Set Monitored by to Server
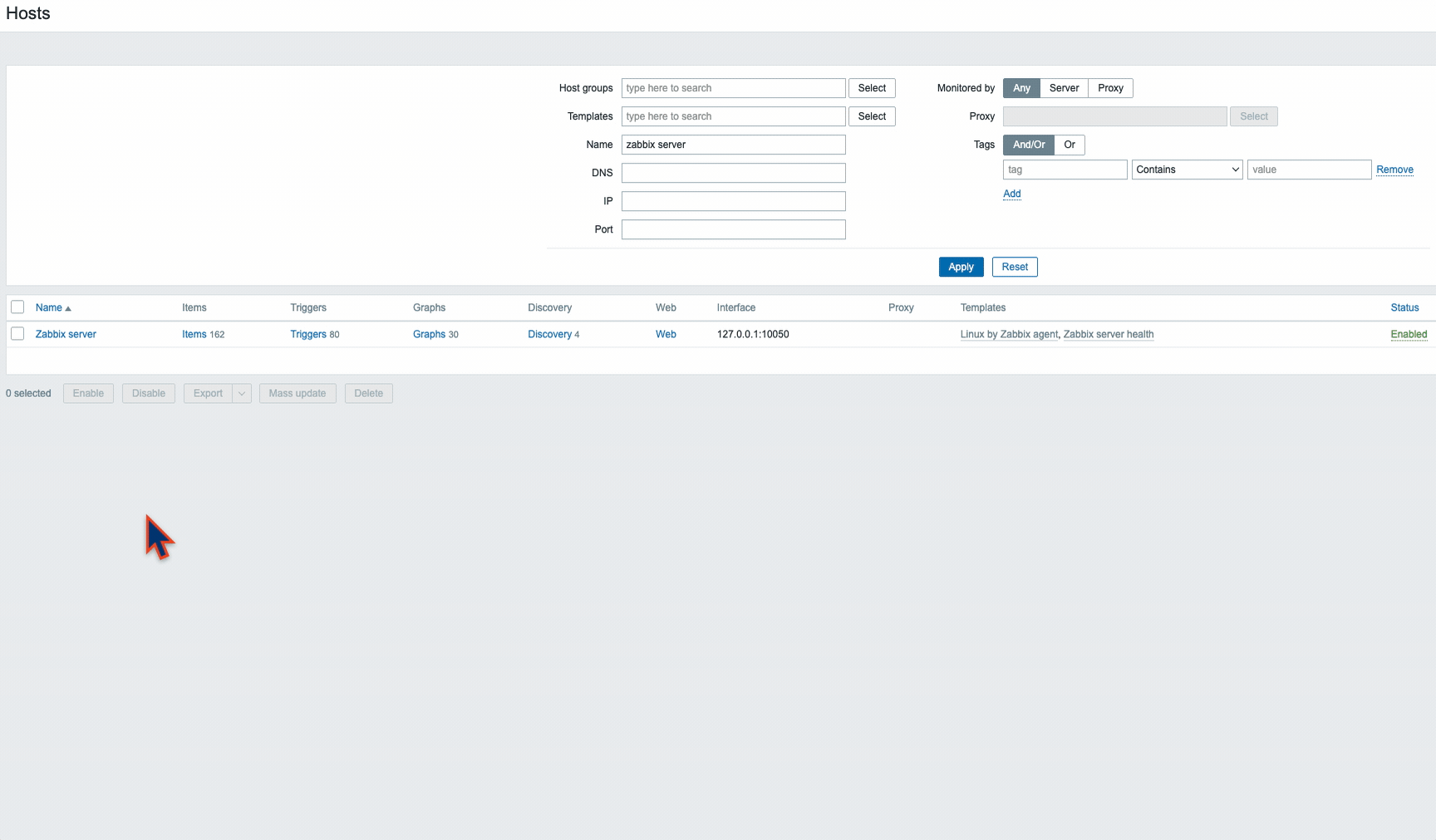 pyautogui.click(x=1064, y=88)
